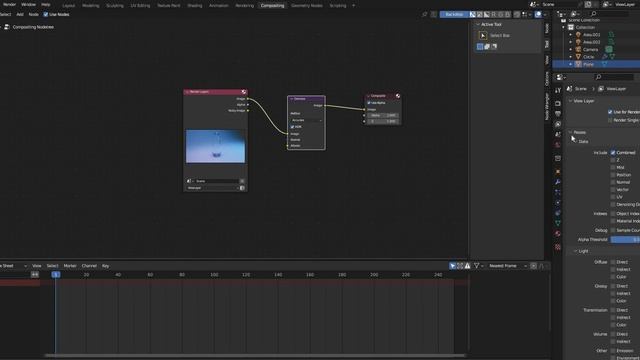Image resolution: width=640 pixels, height=360 pixels.
Task: Open the Help menu
Action: click(46, 4)
